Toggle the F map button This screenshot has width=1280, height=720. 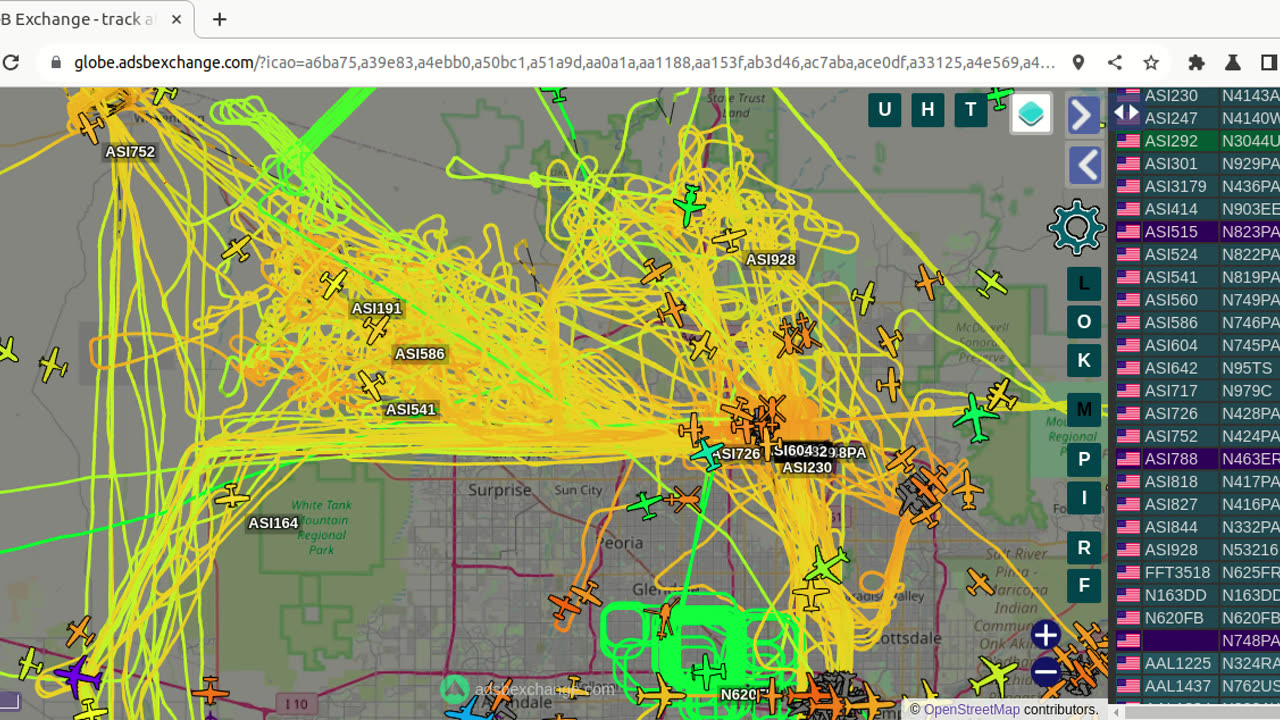click(1084, 586)
